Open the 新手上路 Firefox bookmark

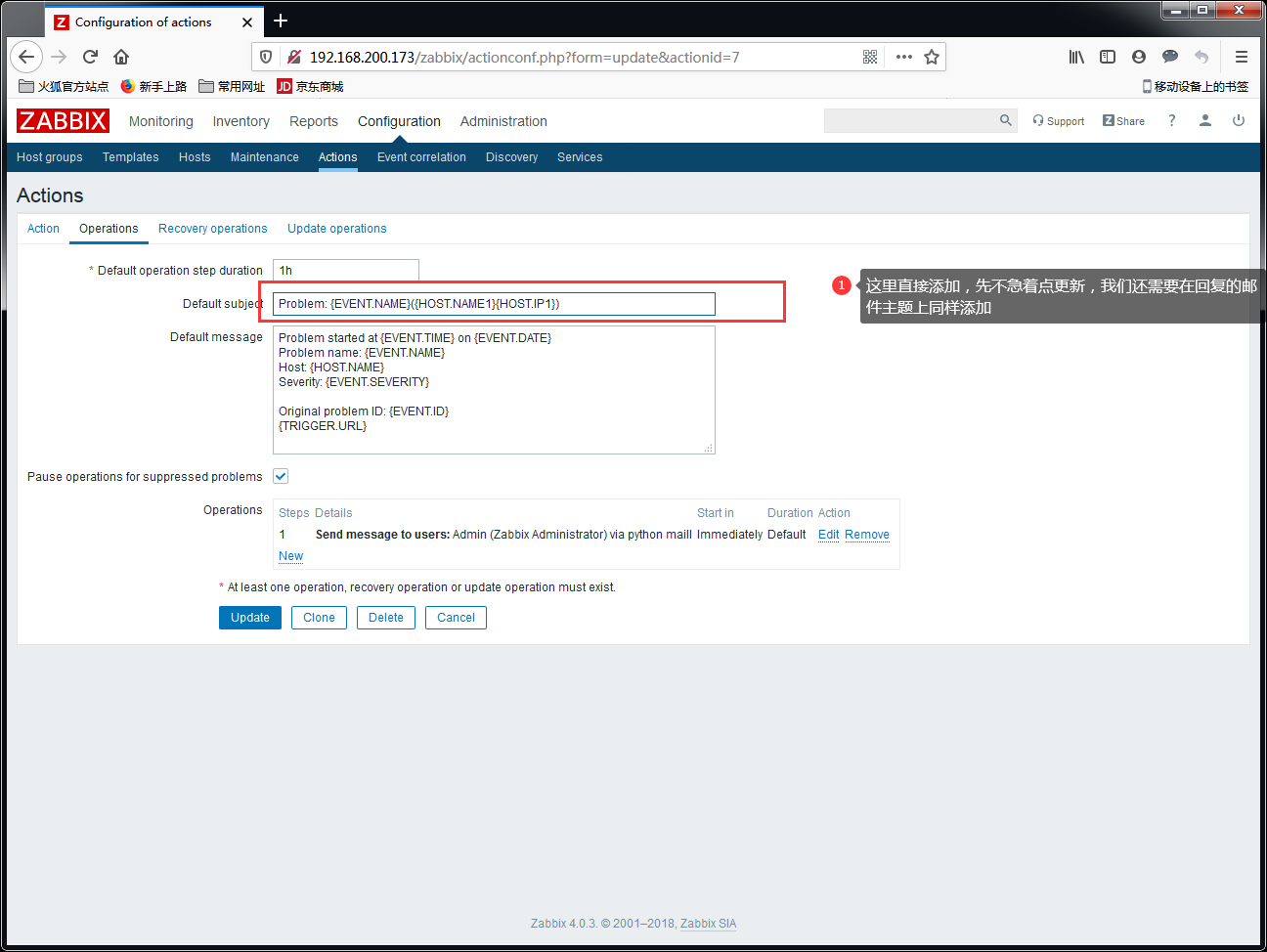(153, 86)
